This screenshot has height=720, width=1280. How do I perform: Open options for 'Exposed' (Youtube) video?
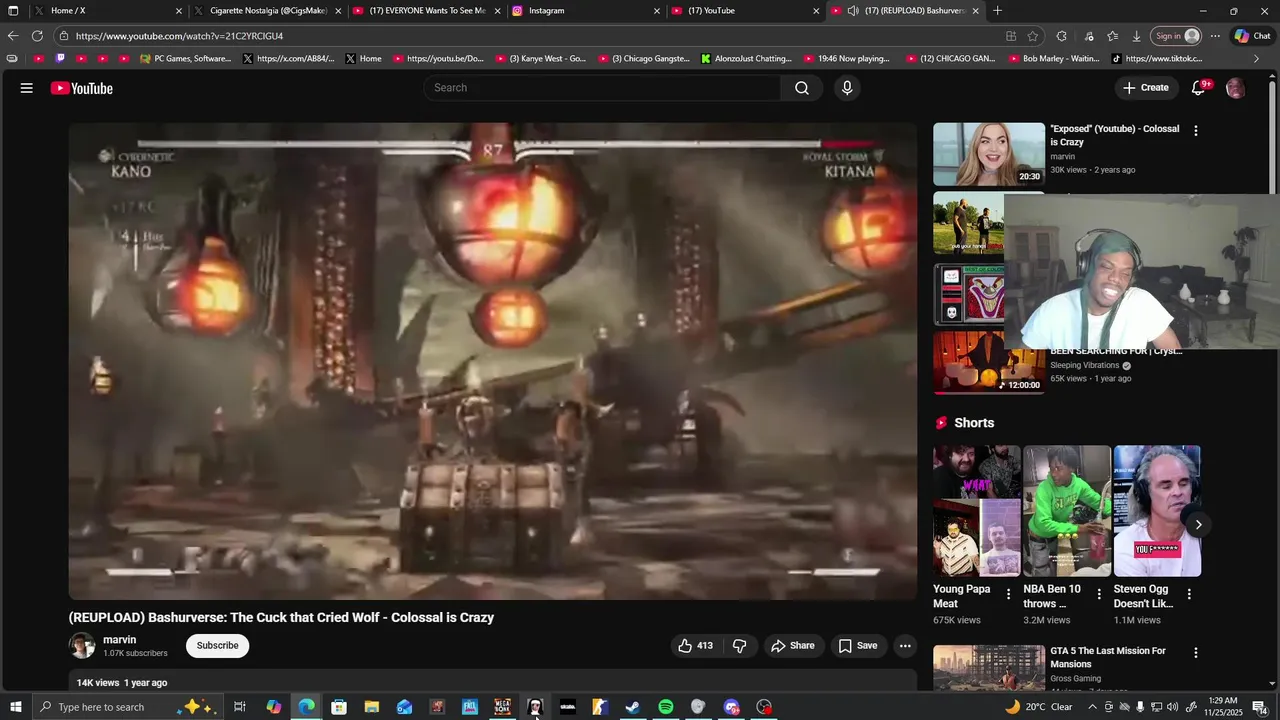tap(1195, 130)
